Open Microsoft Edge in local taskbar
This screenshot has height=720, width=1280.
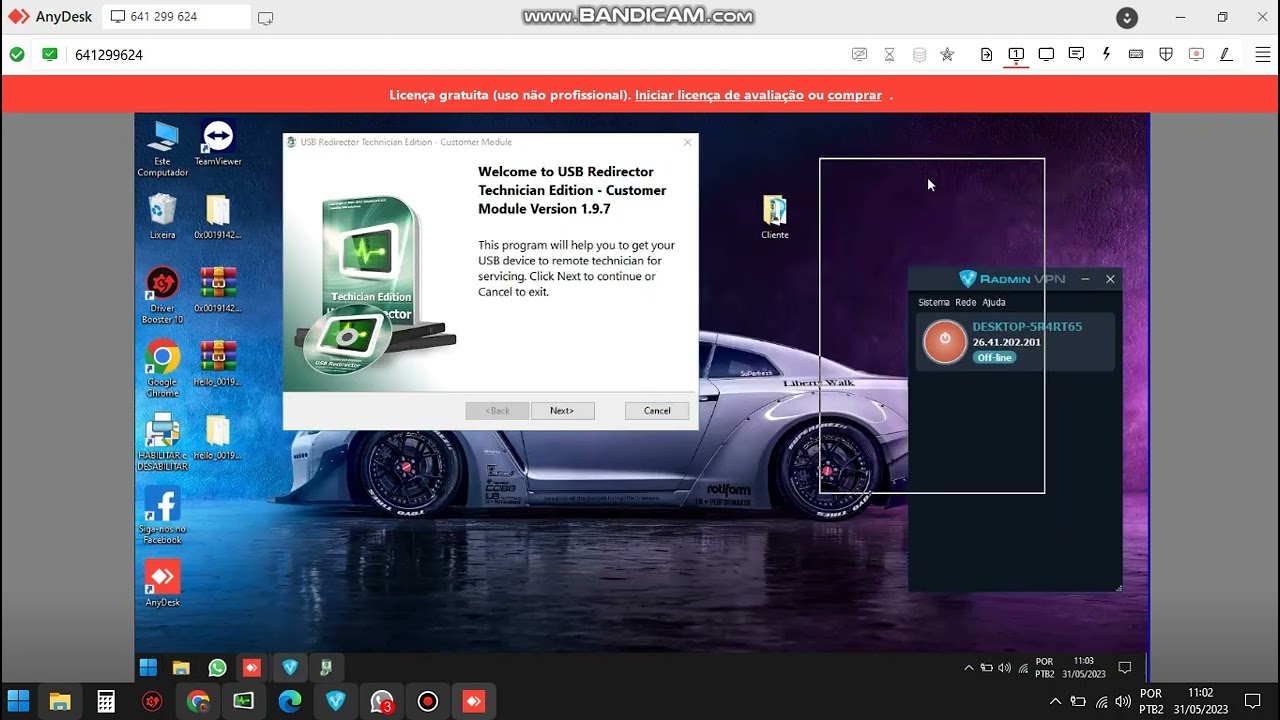click(x=290, y=701)
